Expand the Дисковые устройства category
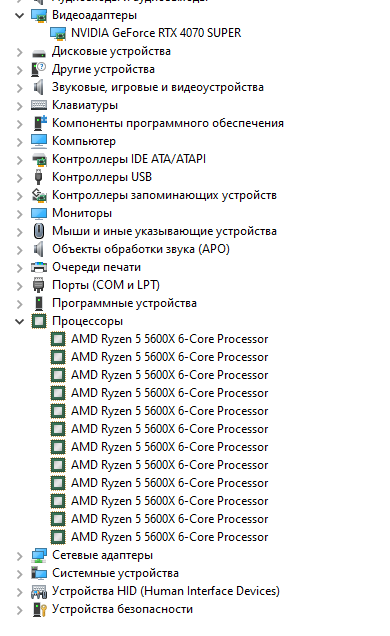390x636 pixels. point(19,52)
